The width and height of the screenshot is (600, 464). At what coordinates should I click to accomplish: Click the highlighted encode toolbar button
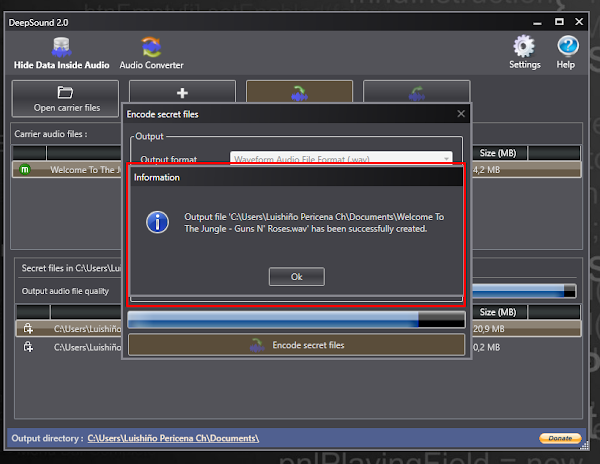tap(299, 92)
